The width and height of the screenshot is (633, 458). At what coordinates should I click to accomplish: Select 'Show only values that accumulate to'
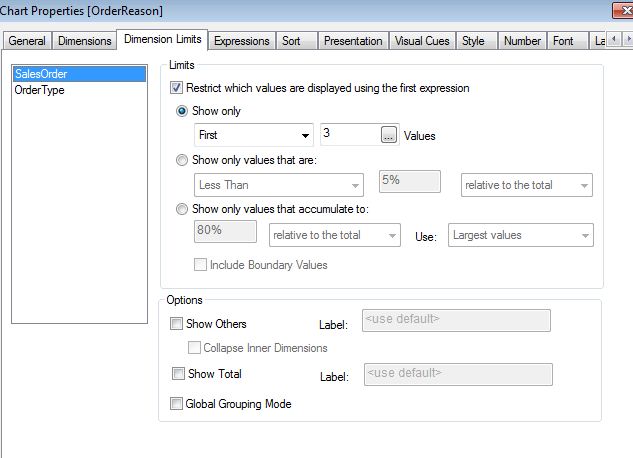coord(182,210)
